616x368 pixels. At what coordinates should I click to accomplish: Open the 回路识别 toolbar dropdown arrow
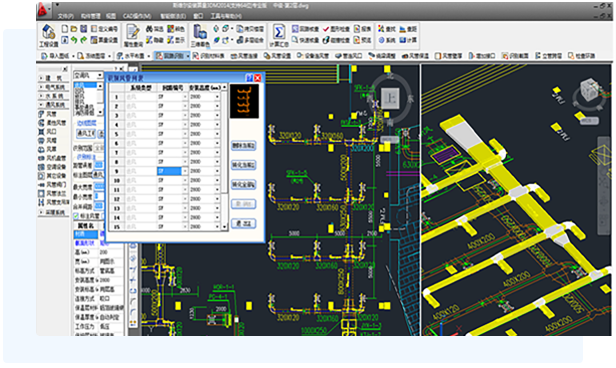(188, 56)
